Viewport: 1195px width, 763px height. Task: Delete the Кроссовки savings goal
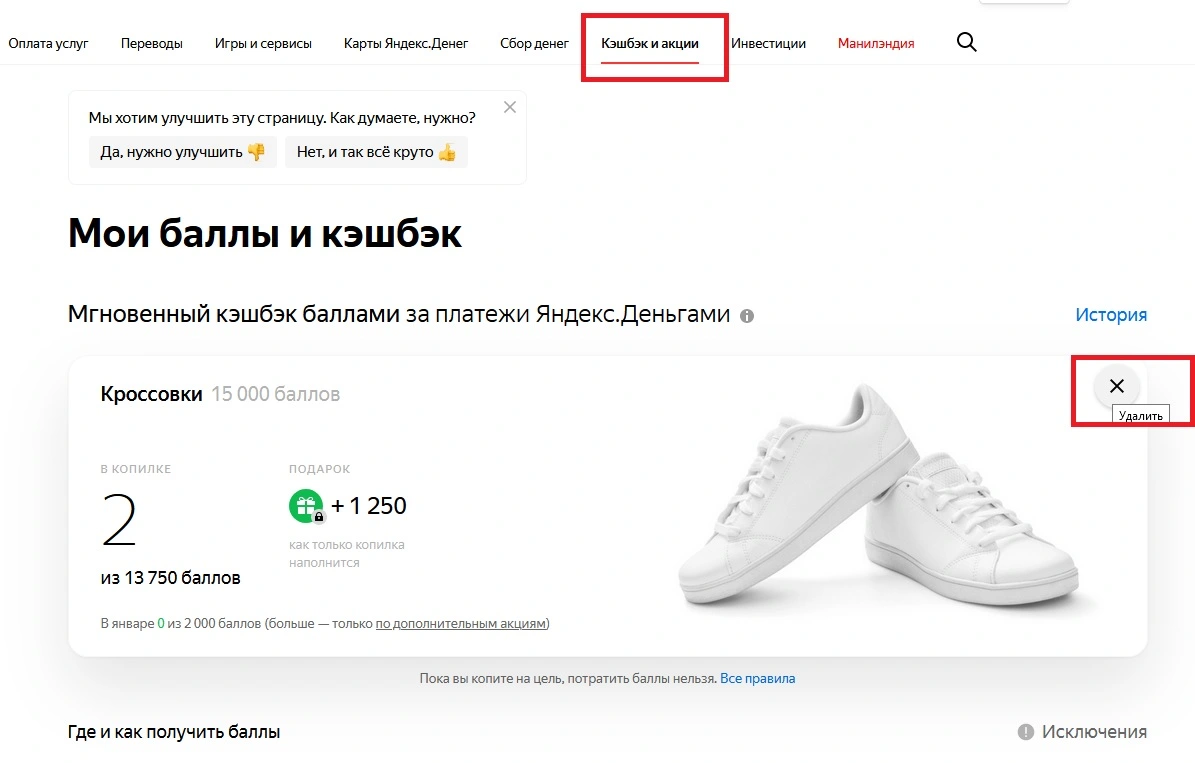tap(1117, 386)
